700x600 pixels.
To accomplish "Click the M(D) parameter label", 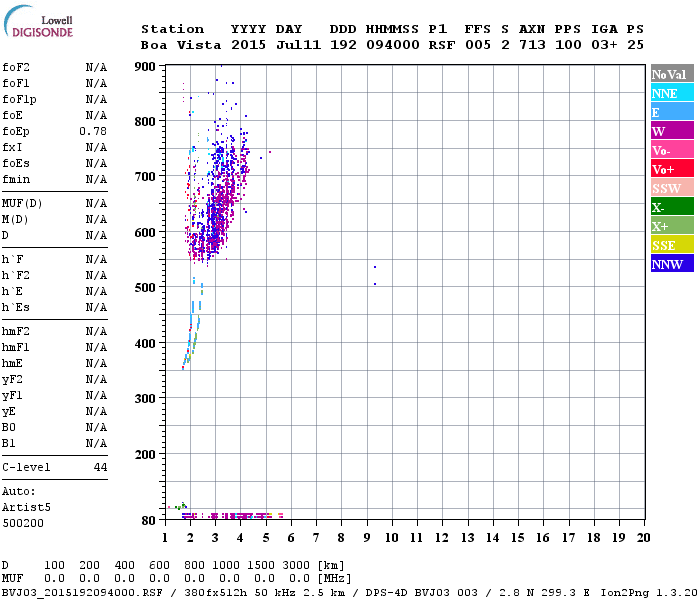I will (x=15, y=220).
